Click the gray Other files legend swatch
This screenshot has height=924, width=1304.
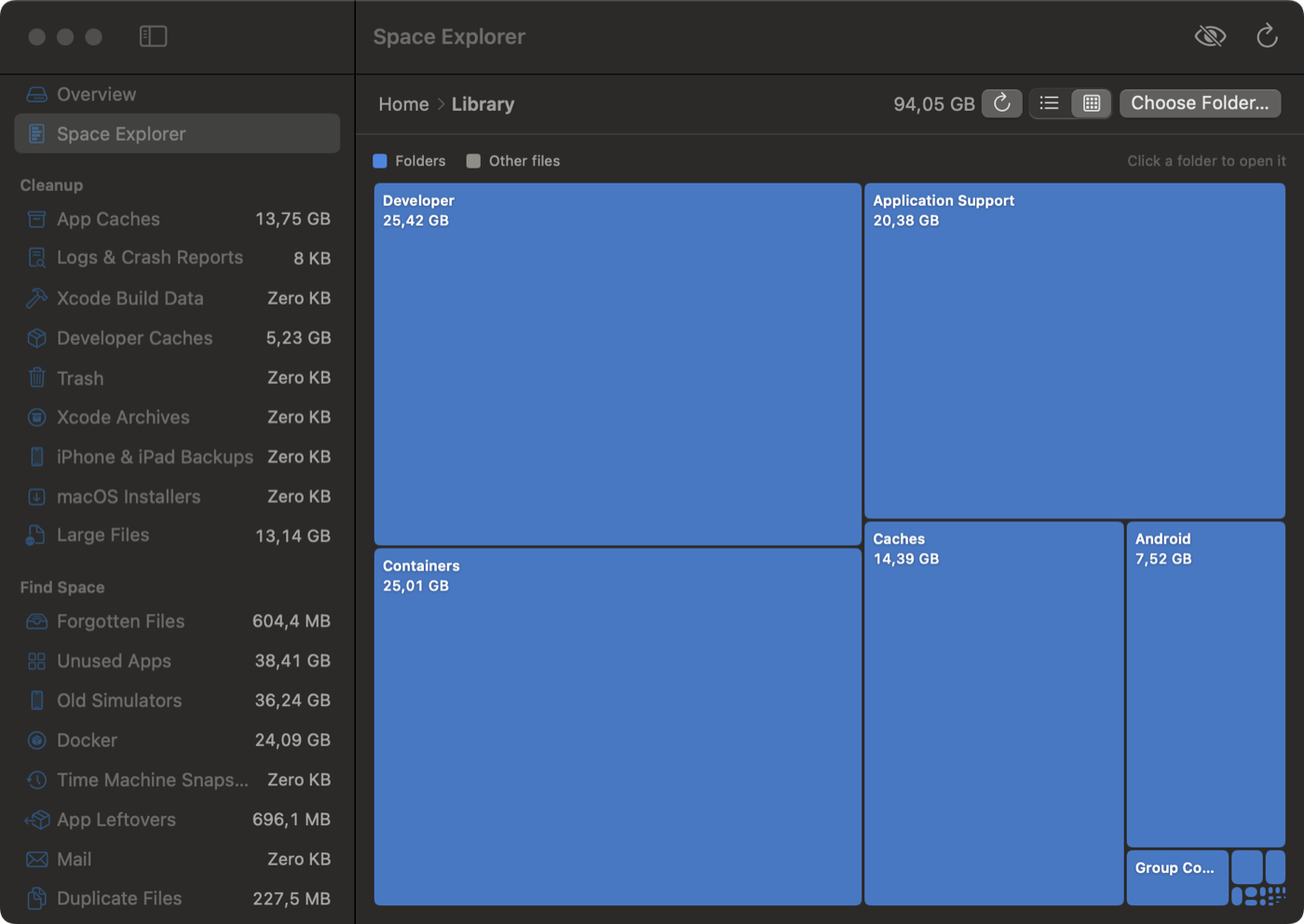[473, 161]
